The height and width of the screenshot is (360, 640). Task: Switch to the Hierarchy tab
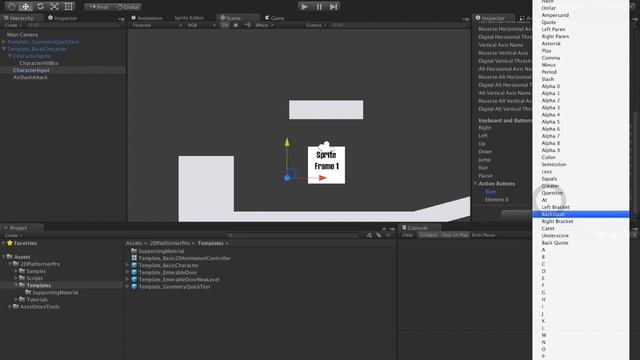pyautogui.click(x=21, y=18)
